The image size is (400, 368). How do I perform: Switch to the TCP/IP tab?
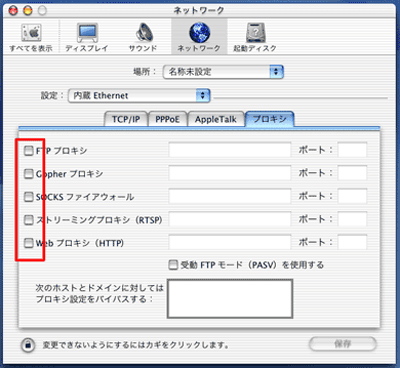tap(126, 119)
